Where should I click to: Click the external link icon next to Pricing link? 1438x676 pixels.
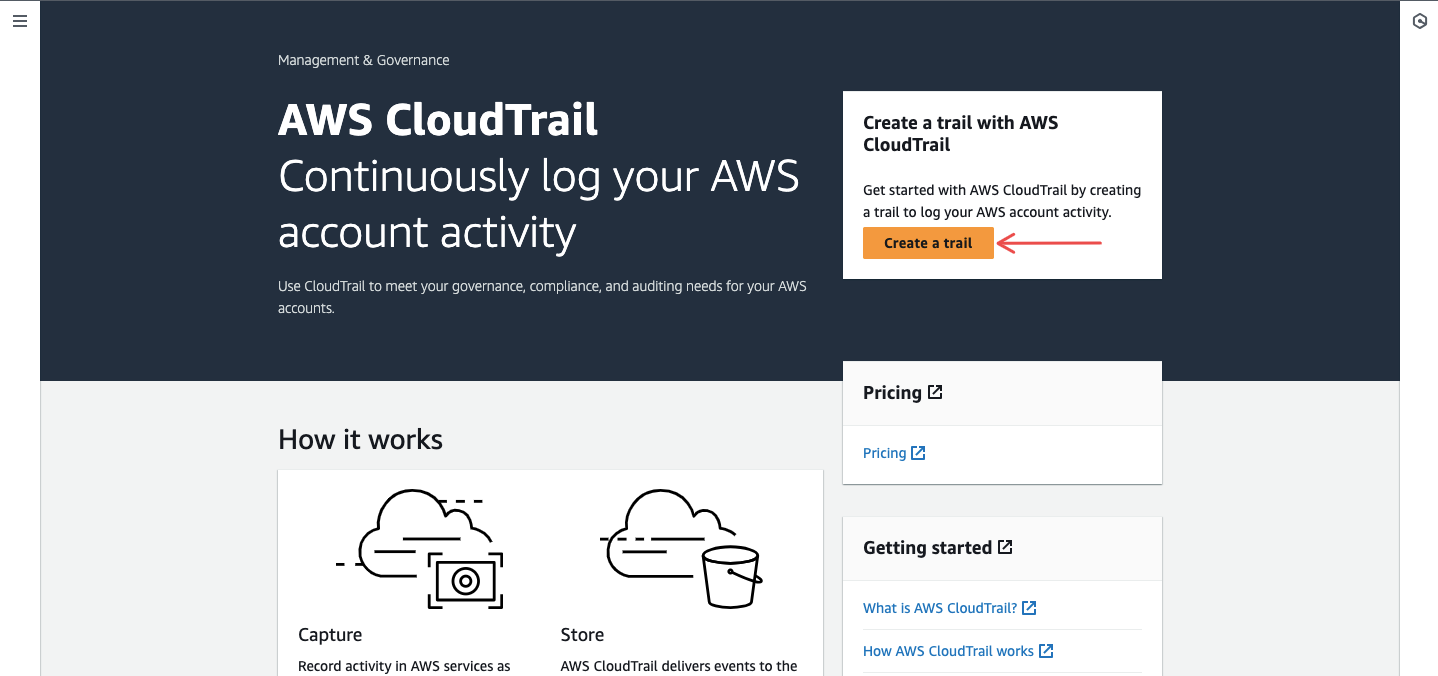click(919, 452)
